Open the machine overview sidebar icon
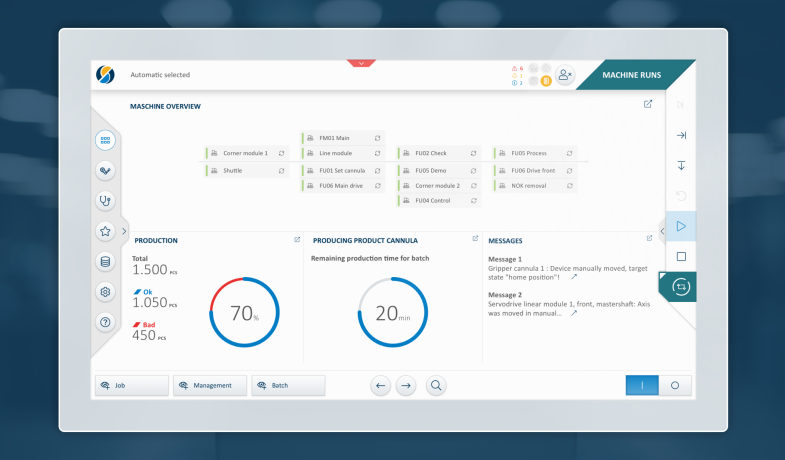 [105, 141]
